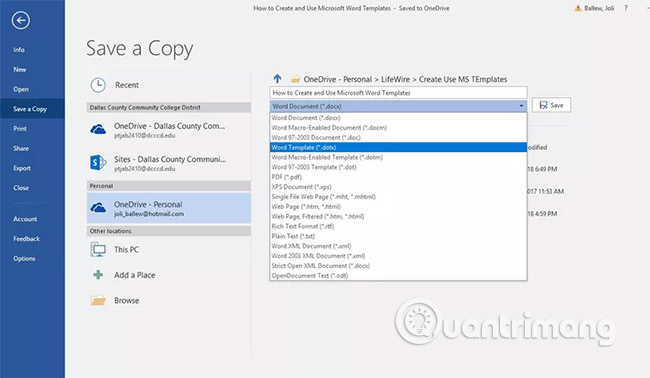
Task: Click the SharePoint Sites icon
Action: [x=98, y=162]
